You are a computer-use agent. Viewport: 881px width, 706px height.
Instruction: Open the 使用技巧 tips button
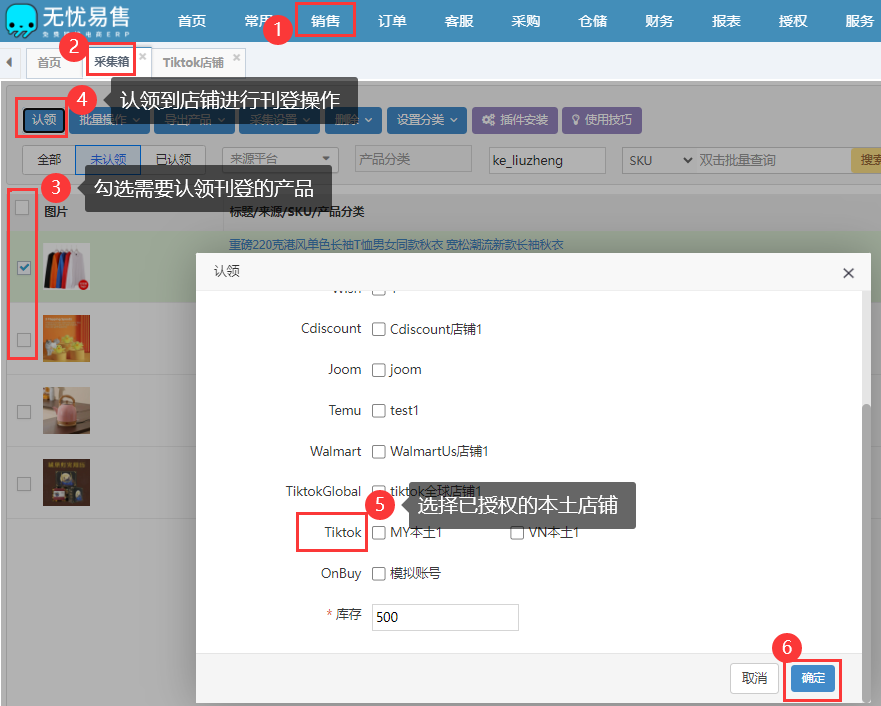602,120
